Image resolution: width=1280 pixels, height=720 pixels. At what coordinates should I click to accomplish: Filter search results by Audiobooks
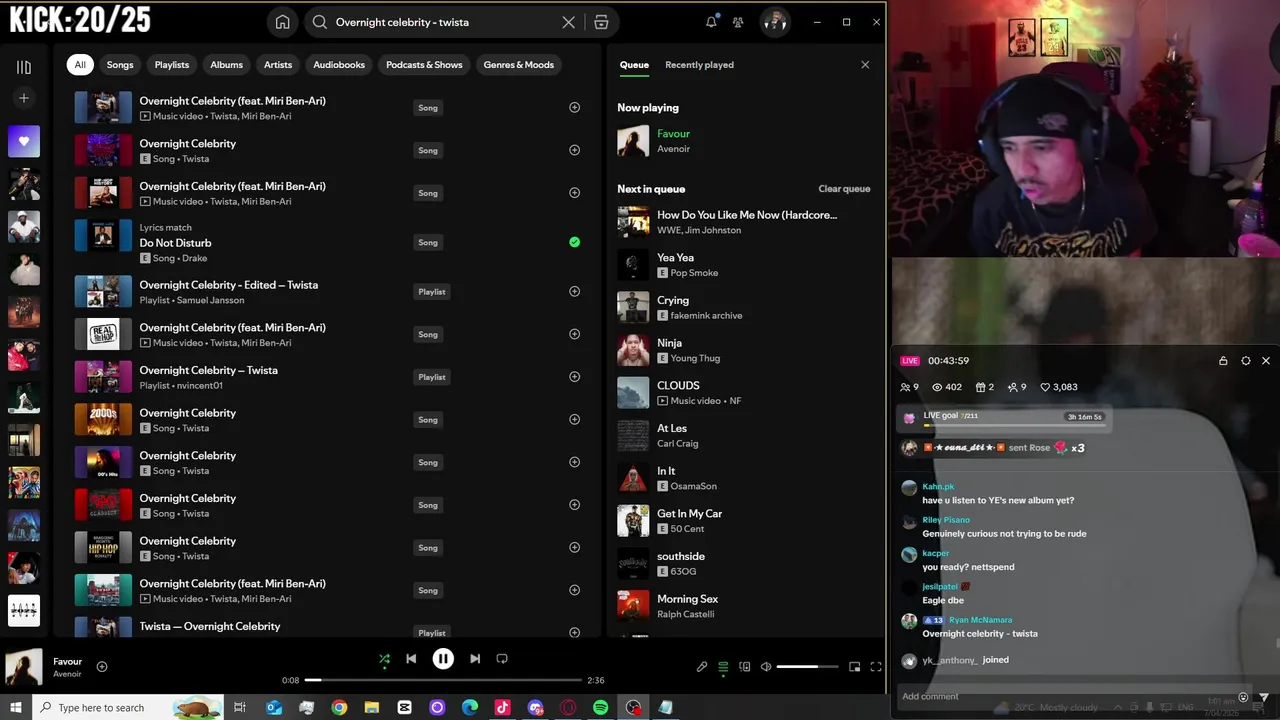coord(339,65)
